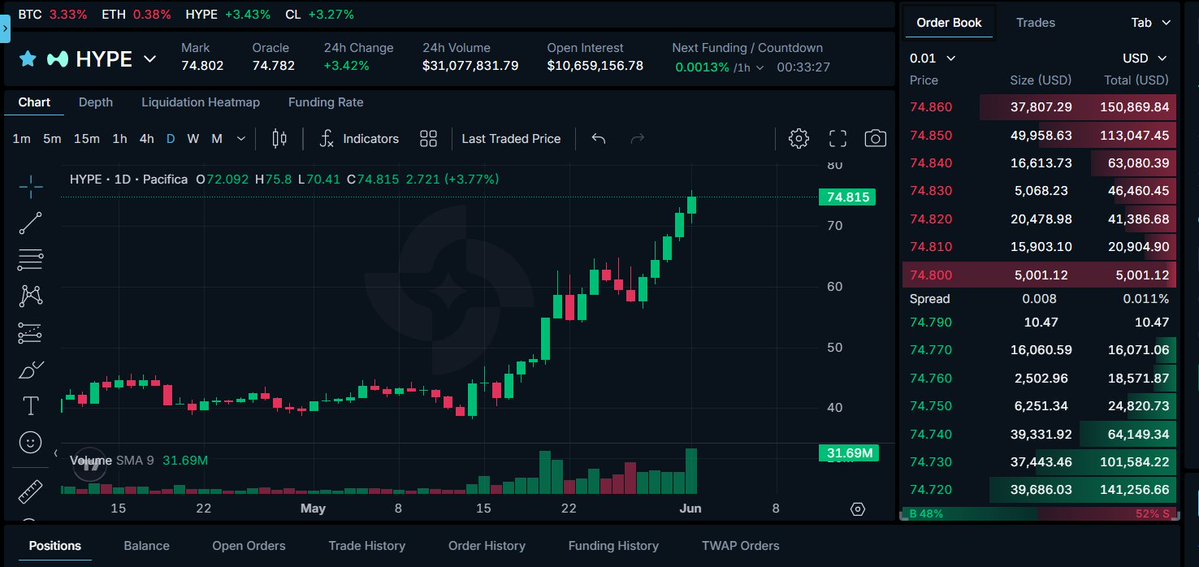Viewport: 1199px width, 567px height.
Task: Switch to the Depth tab
Action: 96,102
